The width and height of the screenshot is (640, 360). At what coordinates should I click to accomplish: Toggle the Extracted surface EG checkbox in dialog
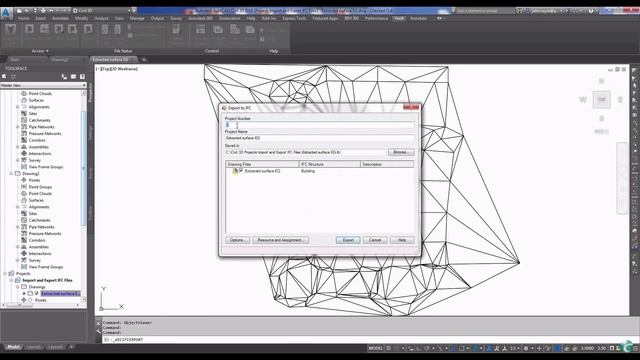pos(241,171)
